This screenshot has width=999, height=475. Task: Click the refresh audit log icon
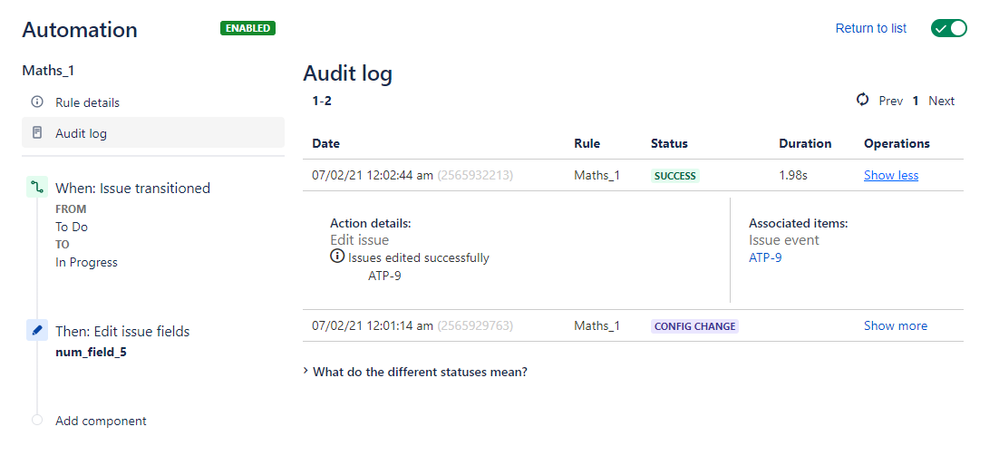[x=863, y=100]
